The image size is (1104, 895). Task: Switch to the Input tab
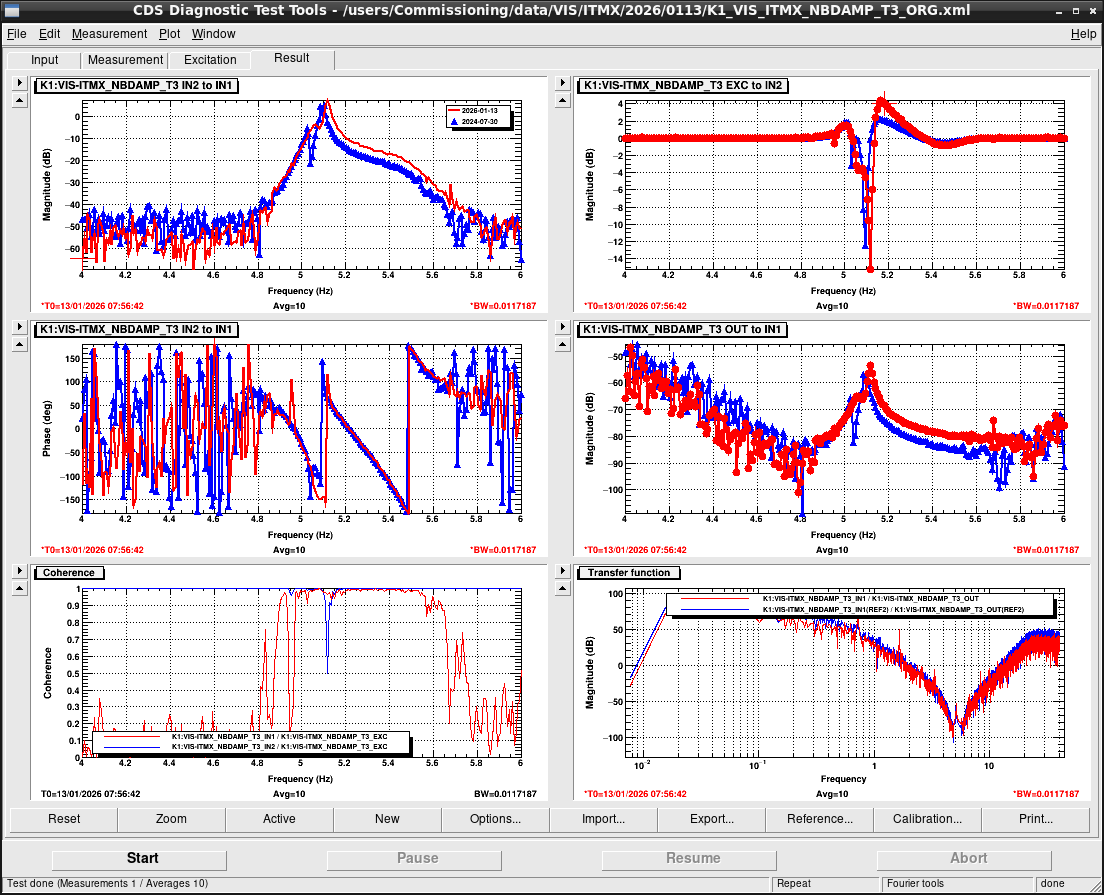point(44,60)
